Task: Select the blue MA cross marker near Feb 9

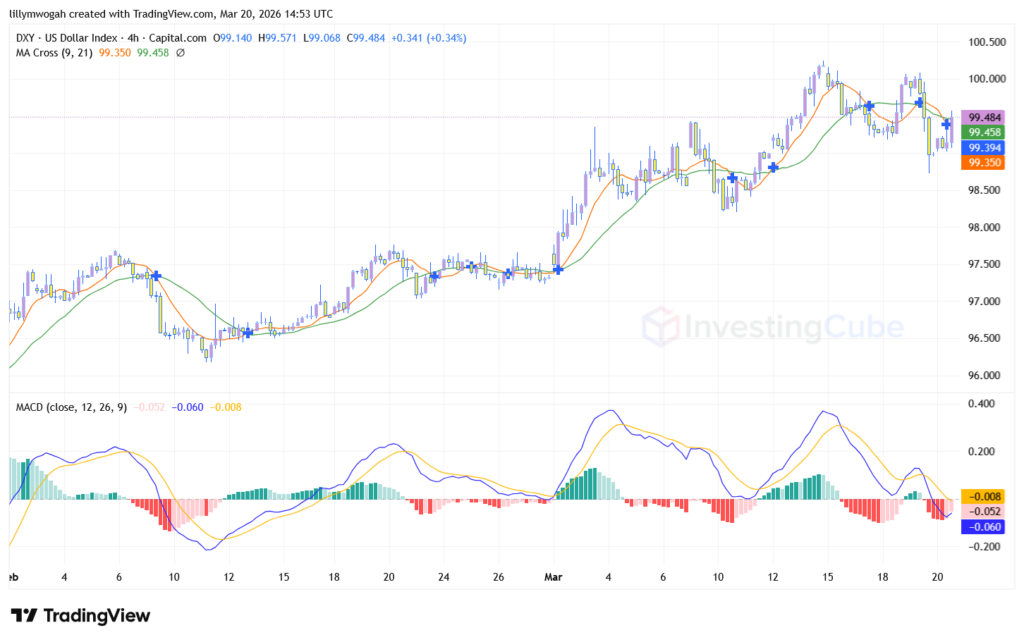Action: [157, 275]
